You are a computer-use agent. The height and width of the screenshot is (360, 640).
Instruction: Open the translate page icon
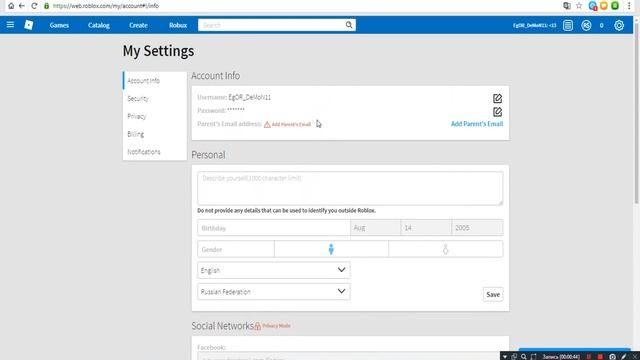tap(567, 6)
